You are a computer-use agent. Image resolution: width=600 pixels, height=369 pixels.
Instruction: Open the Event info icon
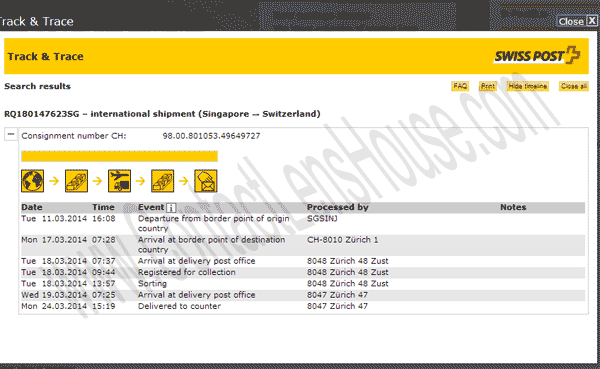point(171,208)
